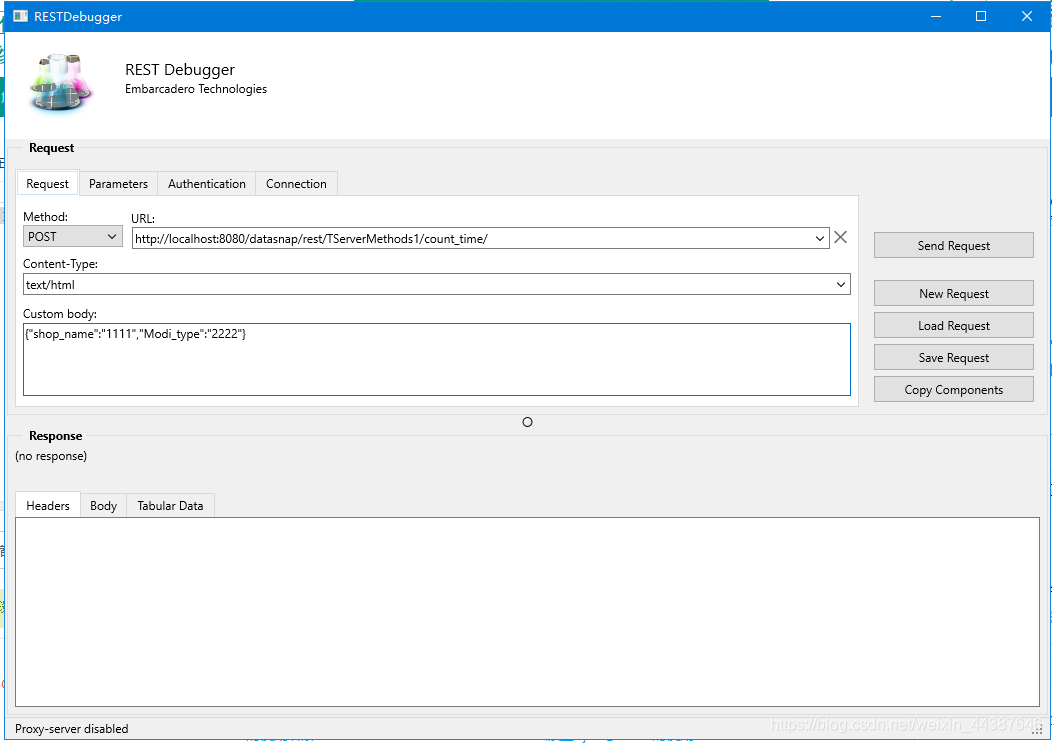
Task: Open the Authentication tab
Action: [206, 183]
